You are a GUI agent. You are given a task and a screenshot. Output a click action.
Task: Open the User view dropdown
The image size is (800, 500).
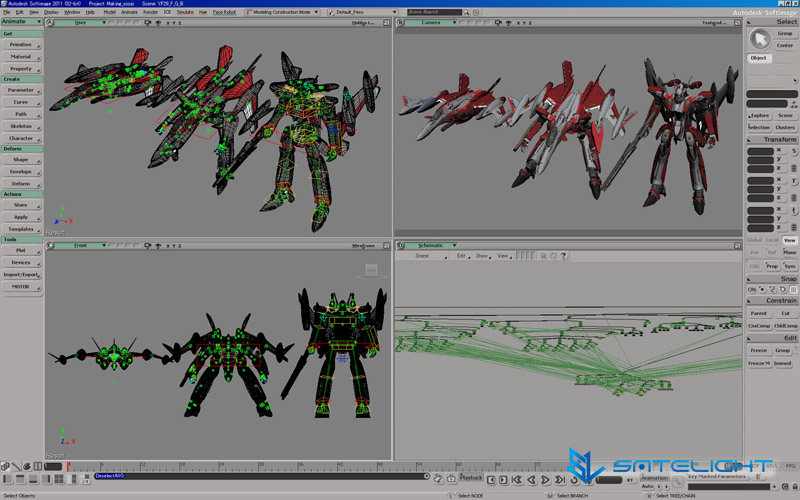(81, 23)
